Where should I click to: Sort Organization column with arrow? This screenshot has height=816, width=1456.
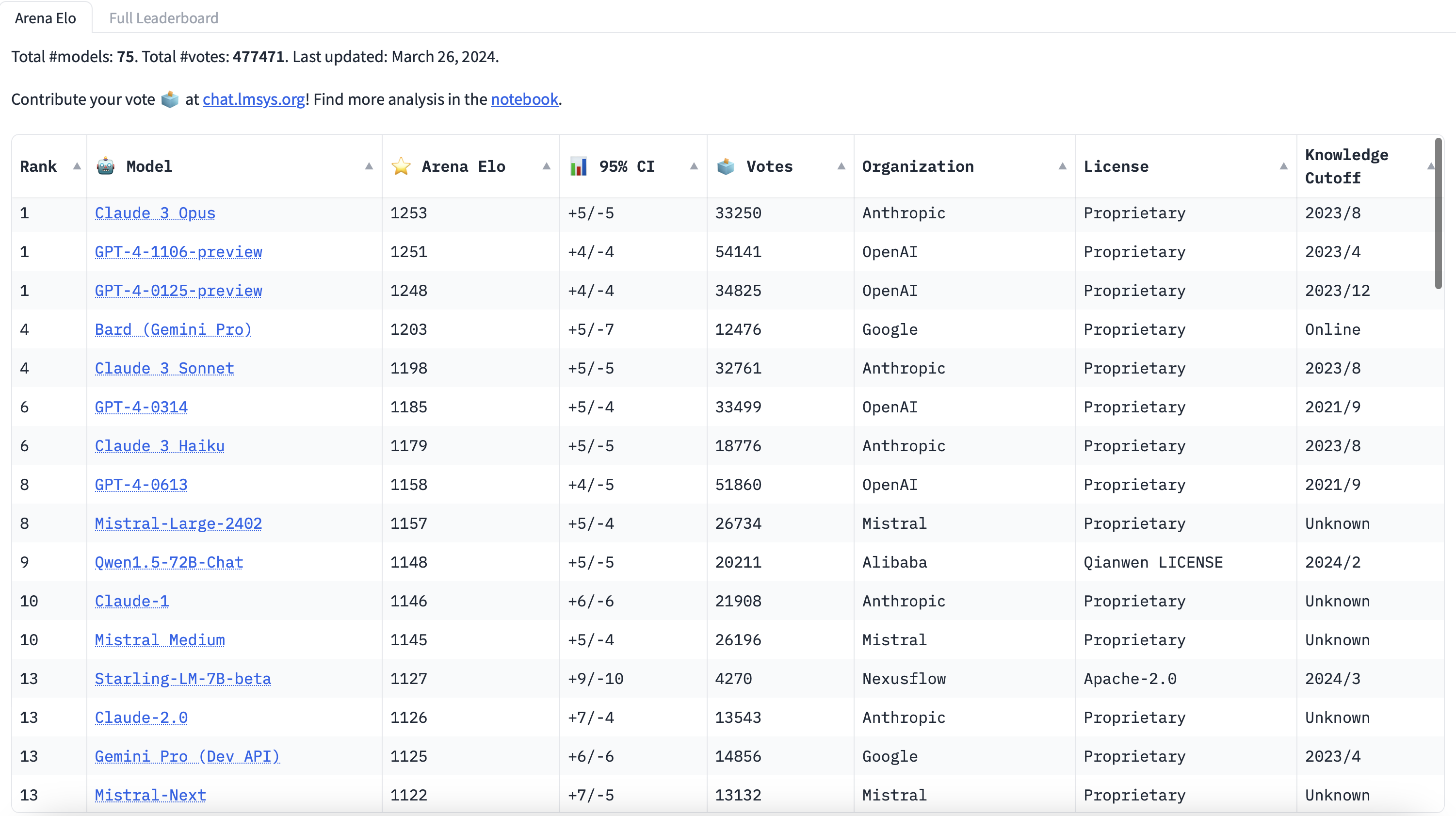tap(1062, 166)
